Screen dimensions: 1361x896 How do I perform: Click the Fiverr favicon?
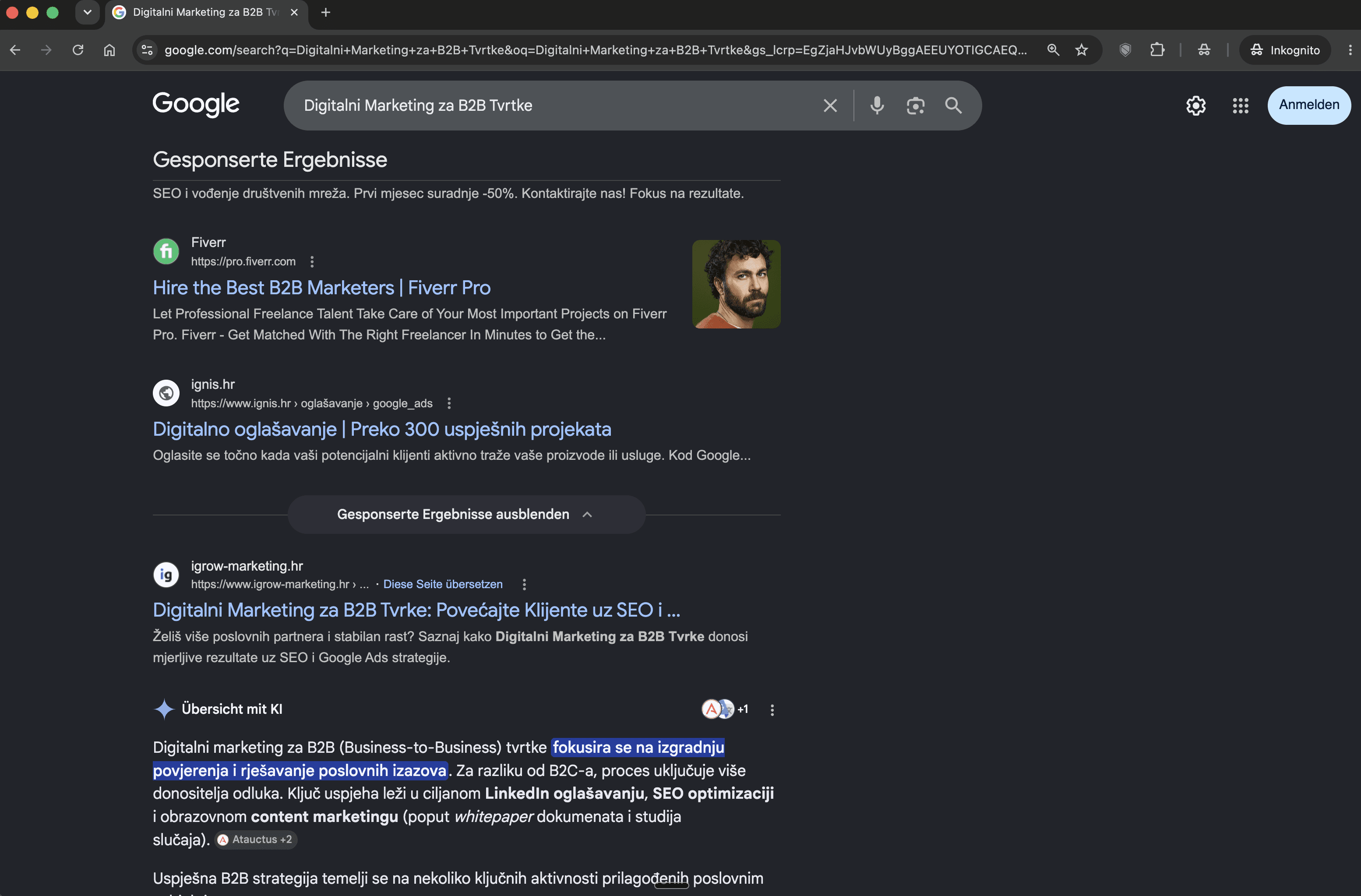pos(166,251)
